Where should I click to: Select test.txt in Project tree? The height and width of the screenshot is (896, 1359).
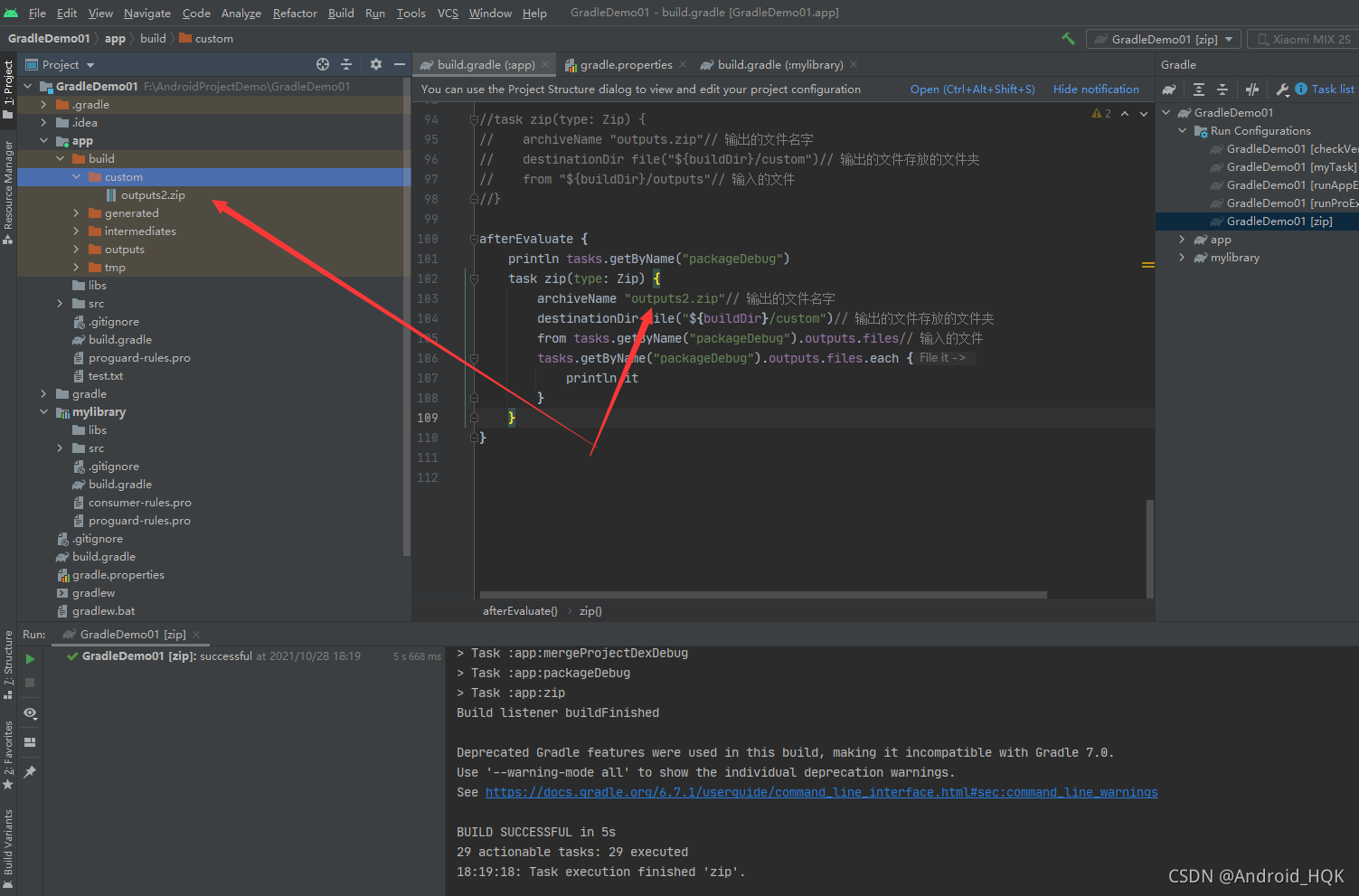click(x=105, y=376)
